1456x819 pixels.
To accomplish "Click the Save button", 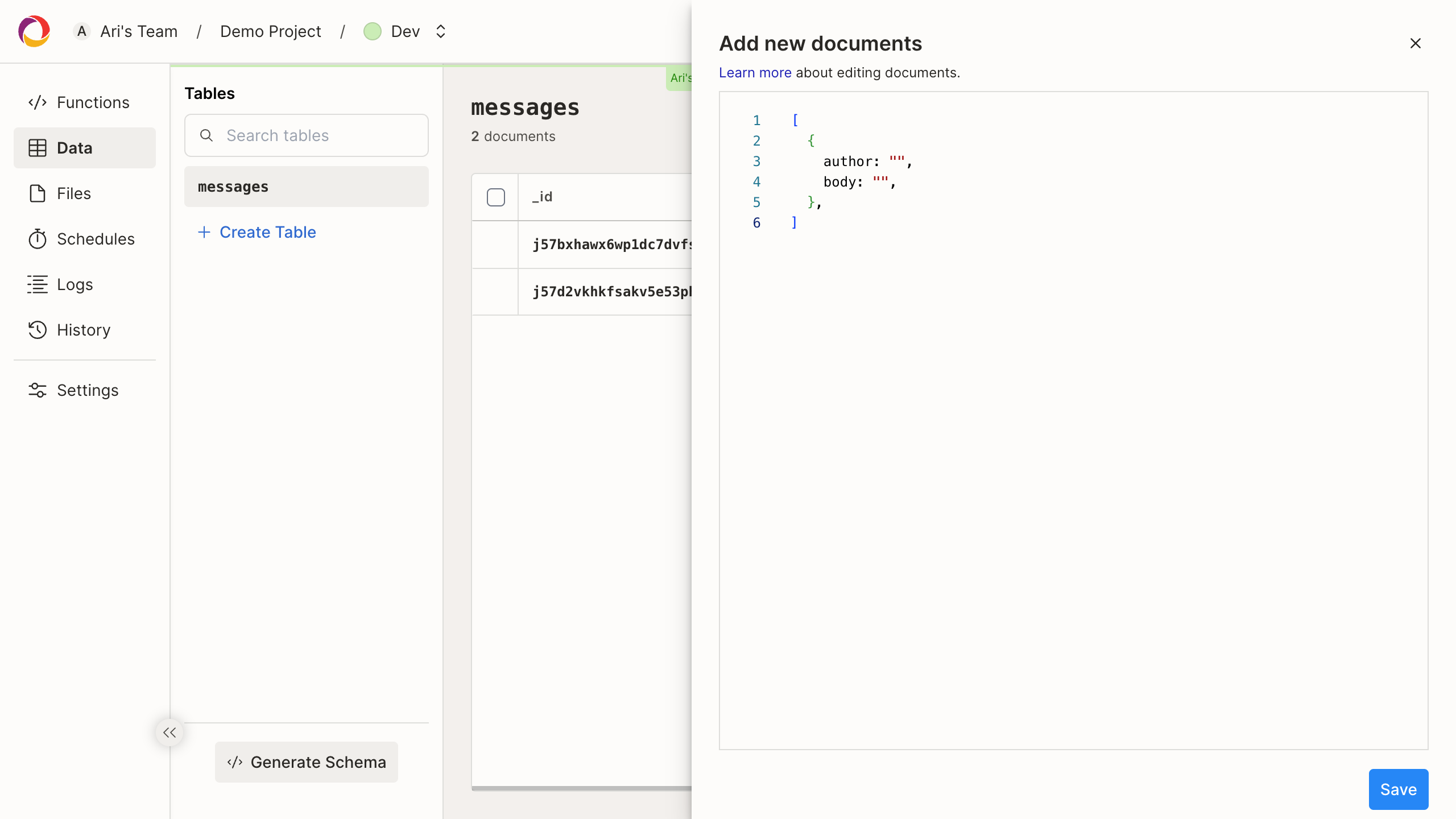I will click(x=1399, y=789).
